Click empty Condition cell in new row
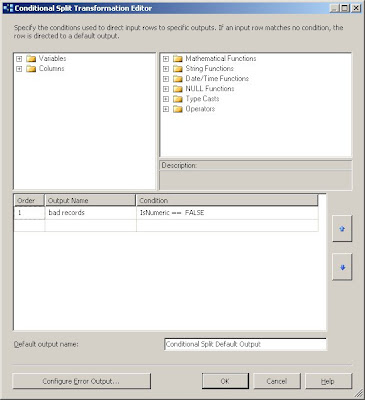The width and height of the screenshot is (365, 400). 227,225
